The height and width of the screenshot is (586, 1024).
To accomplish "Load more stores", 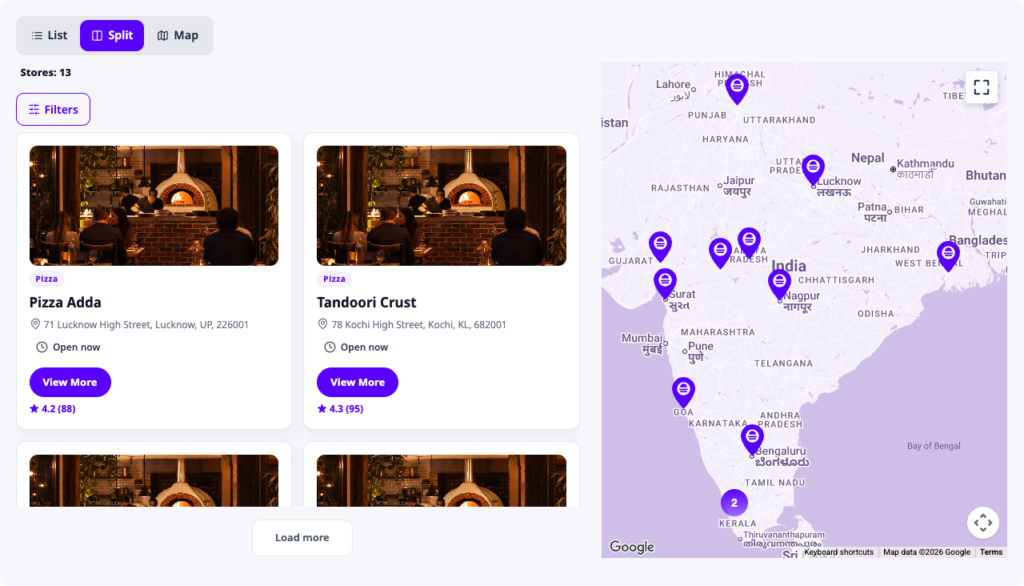I will [302, 538].
